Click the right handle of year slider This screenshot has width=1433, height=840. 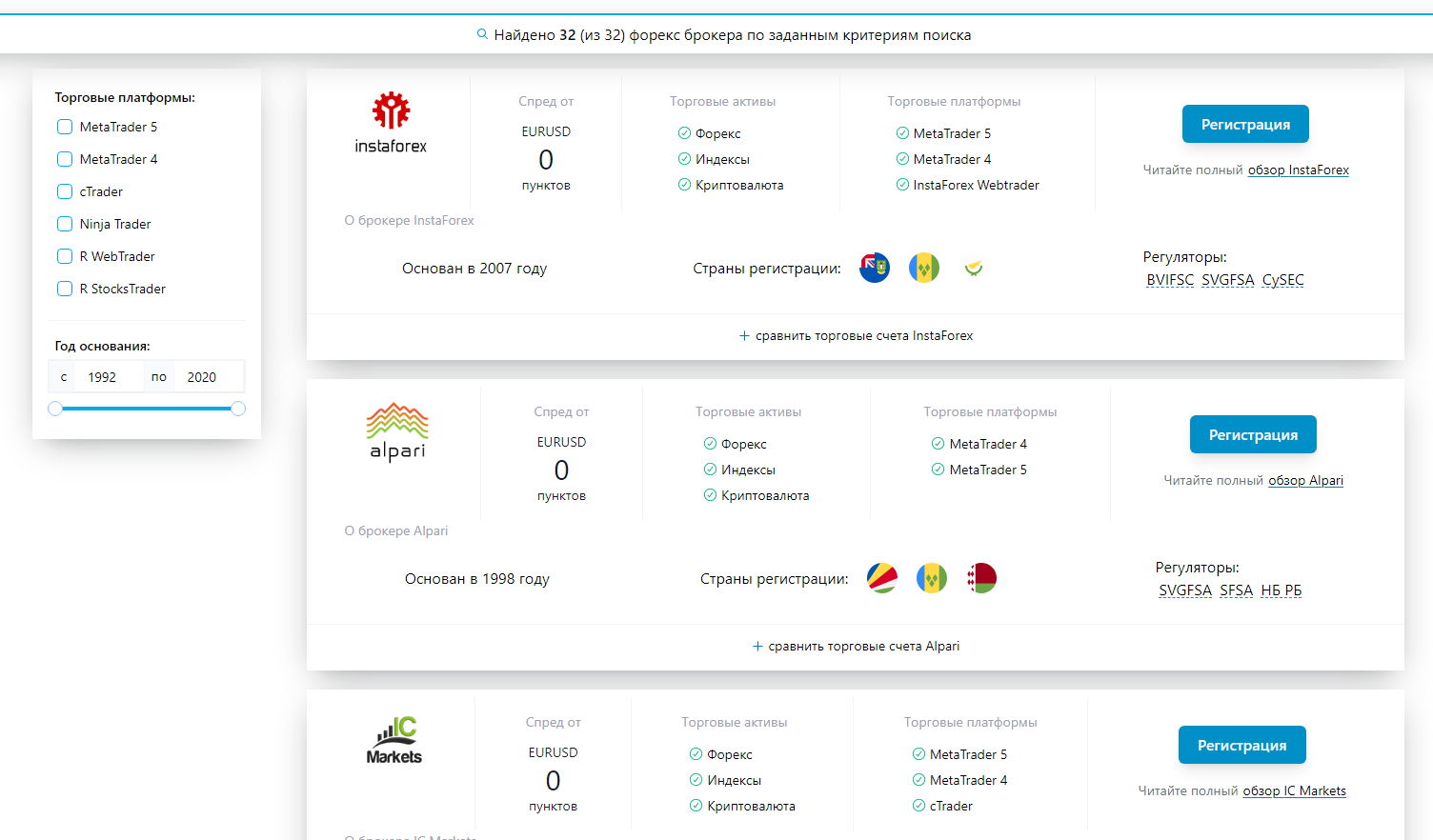click(x=238, y=409)
